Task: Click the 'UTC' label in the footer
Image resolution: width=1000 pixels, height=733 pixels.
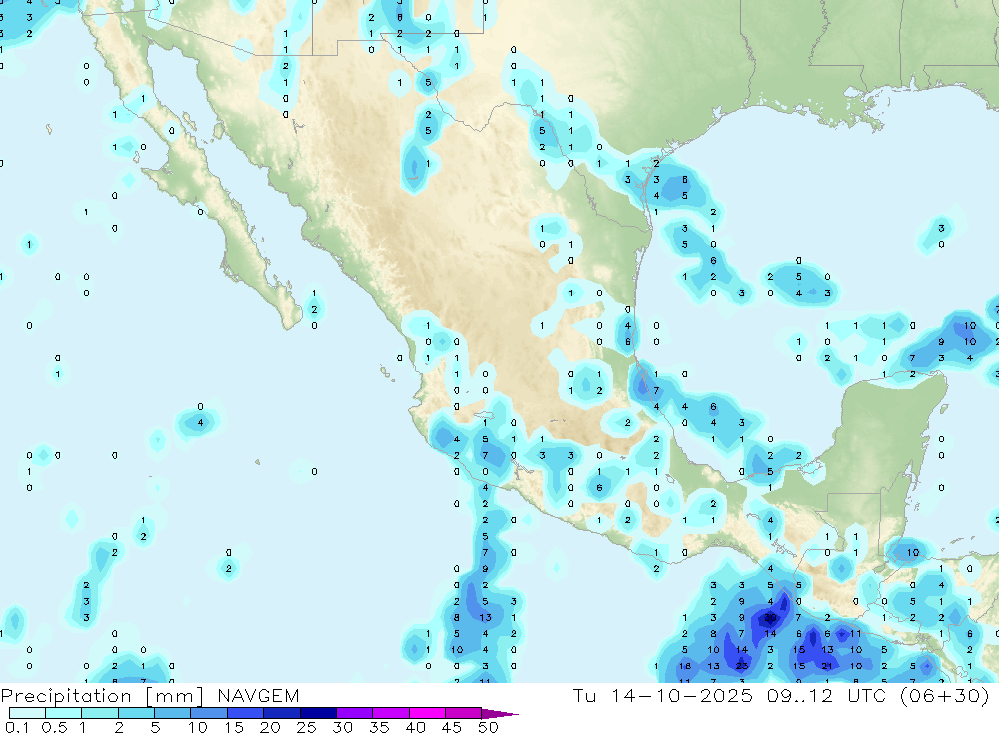Action: [869, 695]
